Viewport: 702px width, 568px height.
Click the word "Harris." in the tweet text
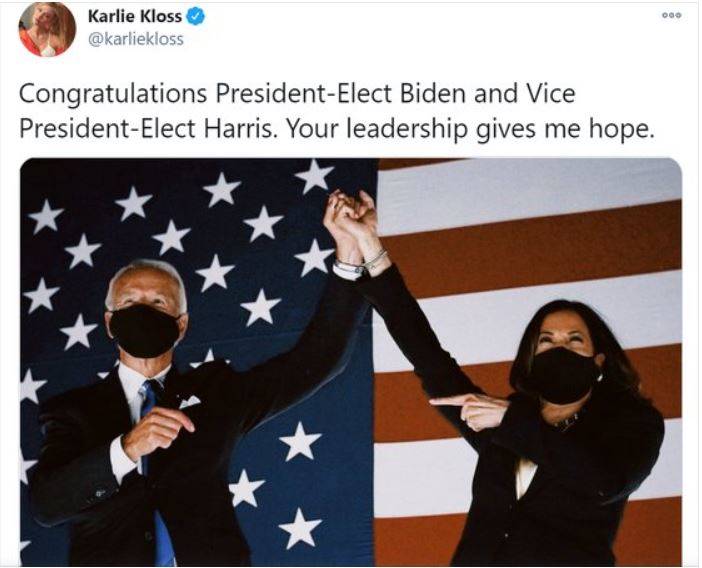(239, 129)
